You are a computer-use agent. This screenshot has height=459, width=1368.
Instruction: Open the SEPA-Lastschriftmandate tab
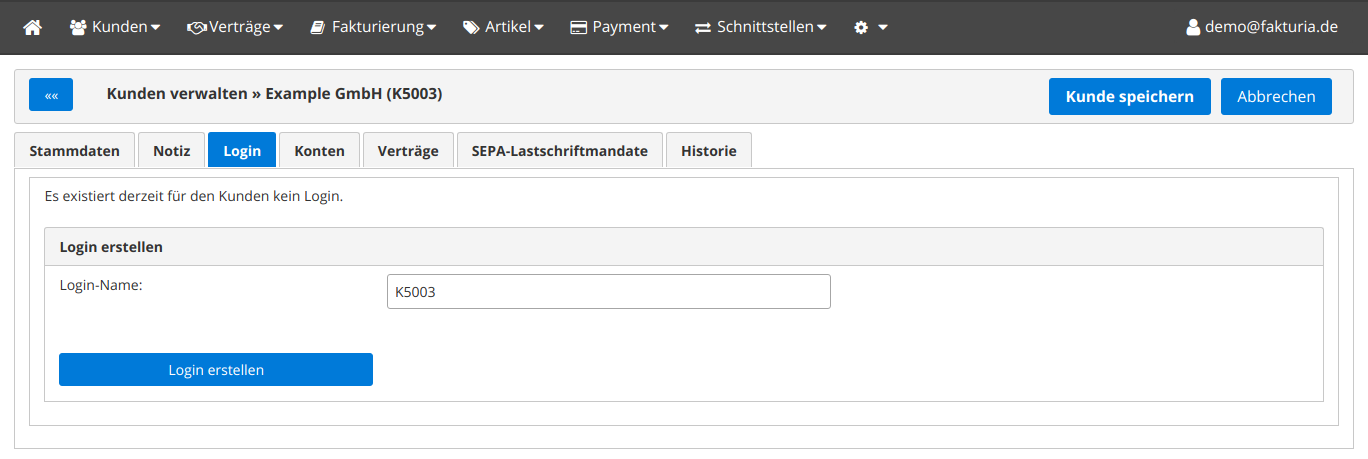[x=560, y=151]
